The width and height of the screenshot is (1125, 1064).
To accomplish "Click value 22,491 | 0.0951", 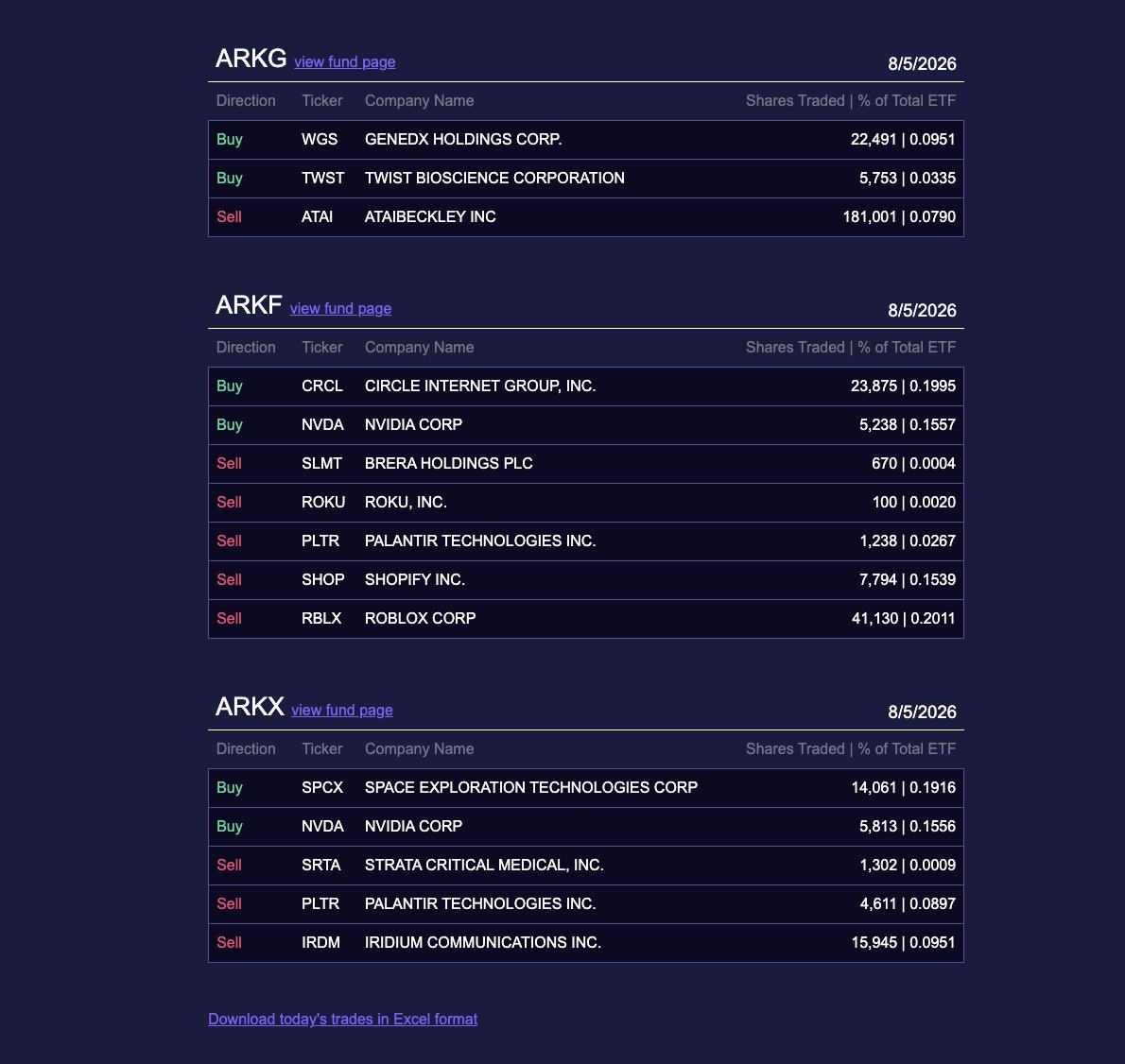I will 903,139.
